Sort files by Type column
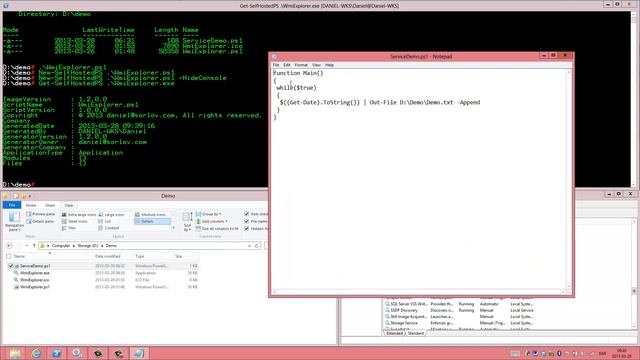This screenshot has height=360, width=640. pos(153,256)
